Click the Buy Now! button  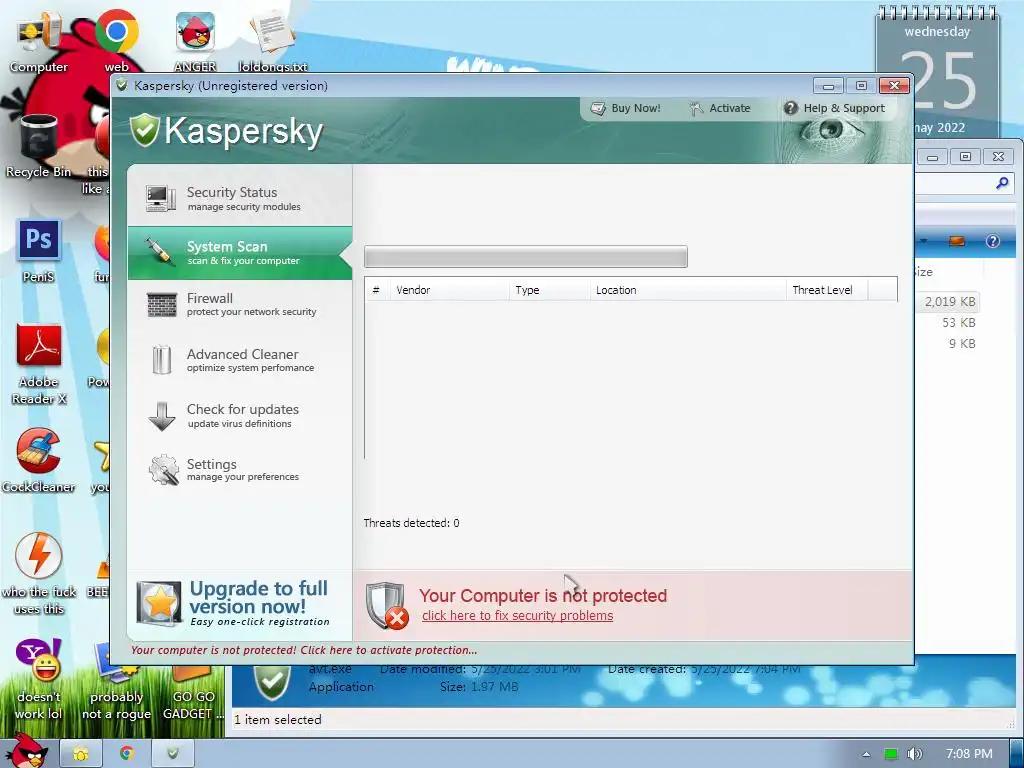pos(626,108)
